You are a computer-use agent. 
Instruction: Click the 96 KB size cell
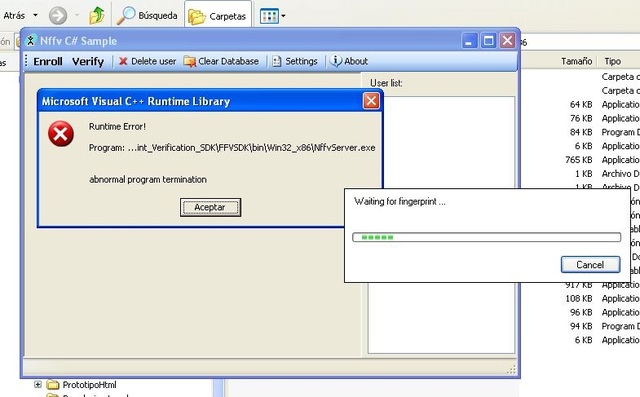581,312
